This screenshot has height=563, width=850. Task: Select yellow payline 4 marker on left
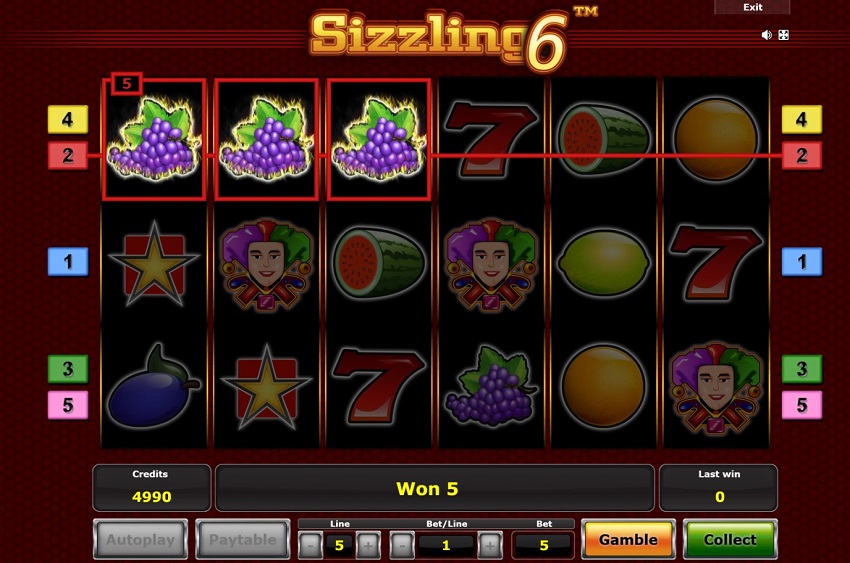coord(68,119)
